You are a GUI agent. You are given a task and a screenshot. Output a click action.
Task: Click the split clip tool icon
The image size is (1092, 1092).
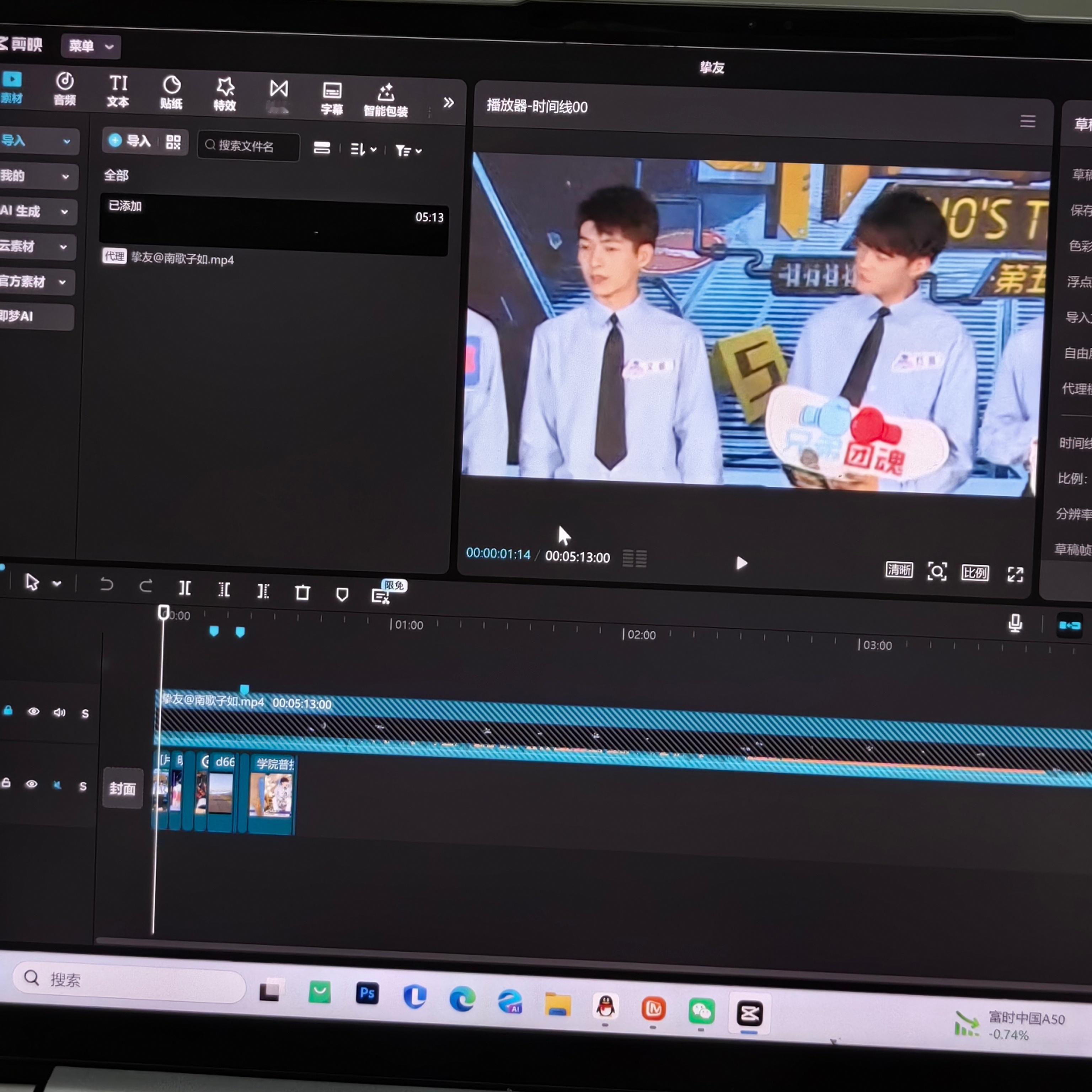[x=185, y=588]
